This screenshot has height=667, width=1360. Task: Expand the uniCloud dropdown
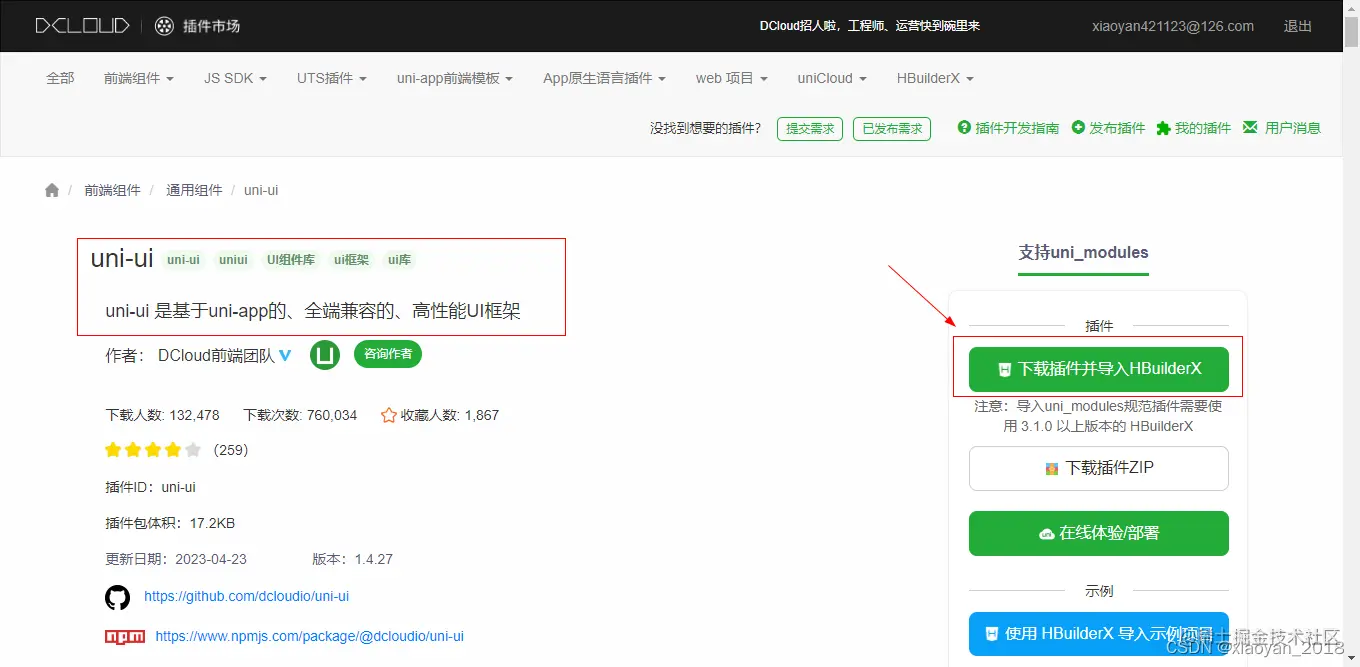(832, 78)
